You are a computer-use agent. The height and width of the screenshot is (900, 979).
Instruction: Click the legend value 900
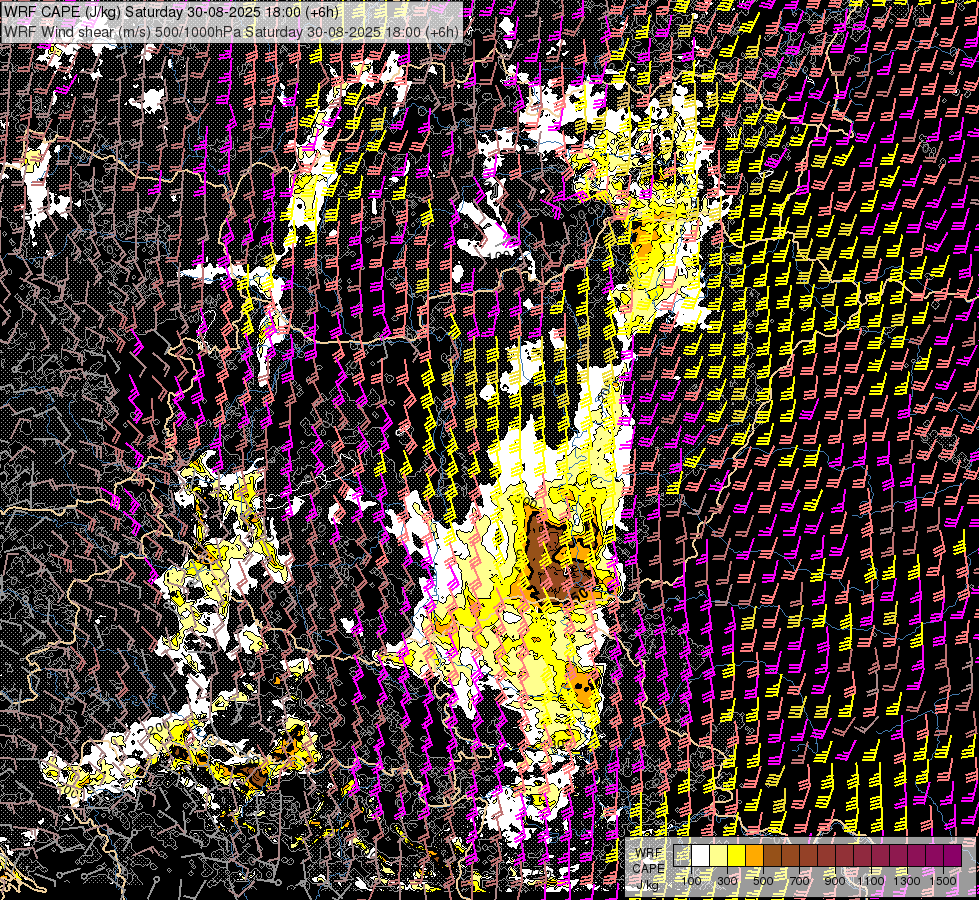pos(835,881)
